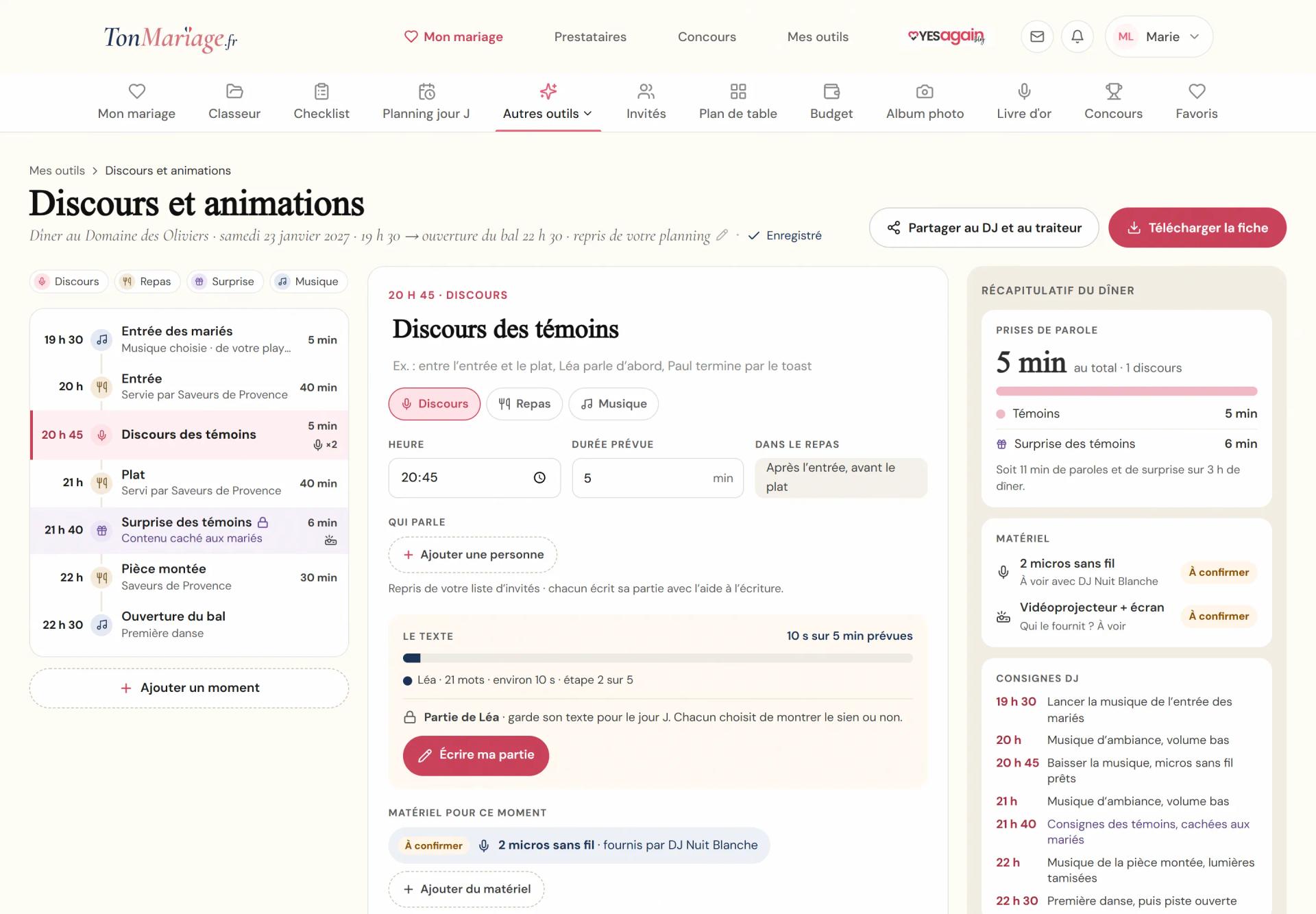Open Livre d'or
This screenshot has height=914, width=1316.
1024,101
